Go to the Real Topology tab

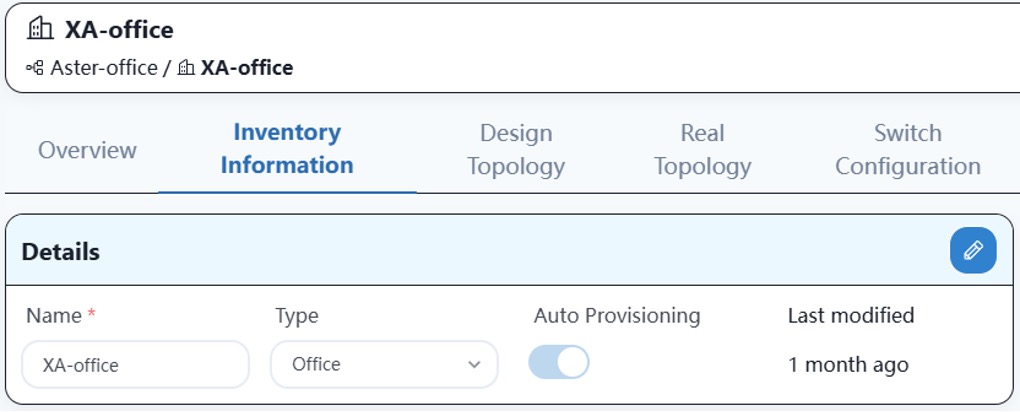point(703,150)
